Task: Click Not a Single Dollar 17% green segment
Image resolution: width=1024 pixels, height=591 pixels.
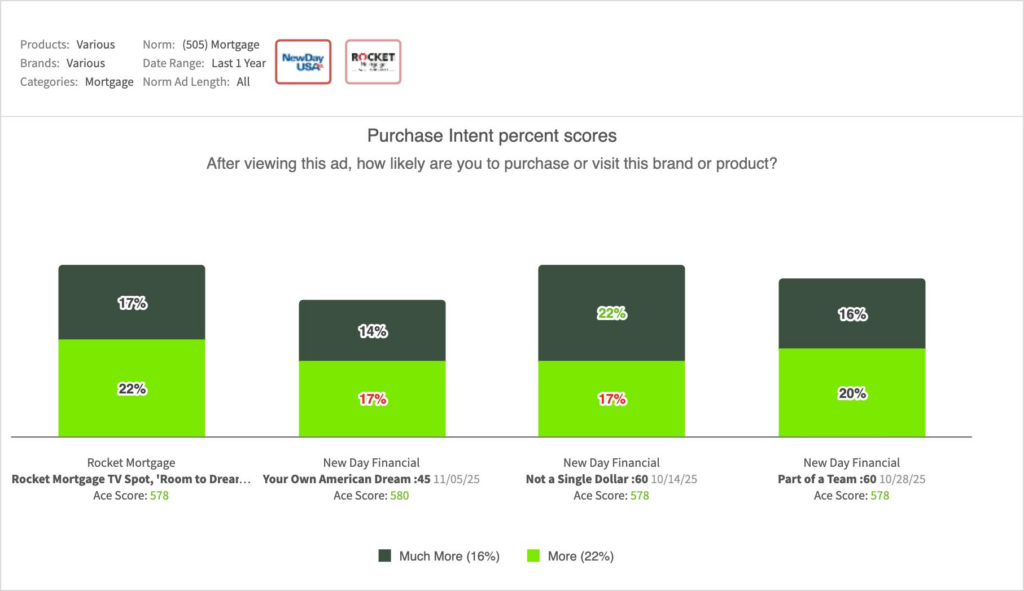Action: coord(611,398)
